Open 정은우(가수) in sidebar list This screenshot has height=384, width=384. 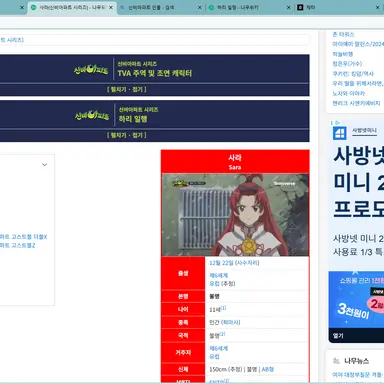[347, 64]
